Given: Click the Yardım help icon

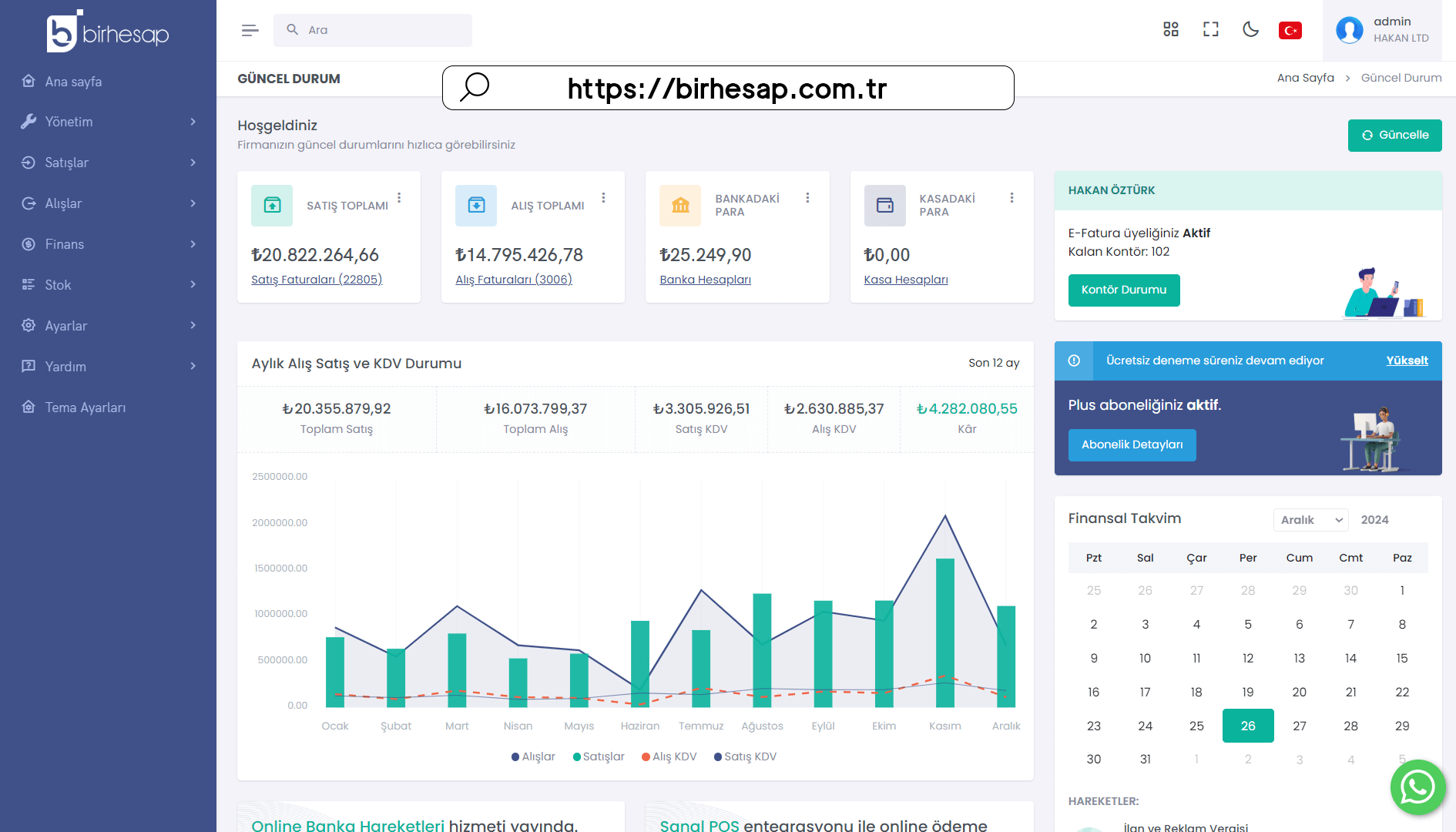Looking at the screenshot, I should point(29,366).
